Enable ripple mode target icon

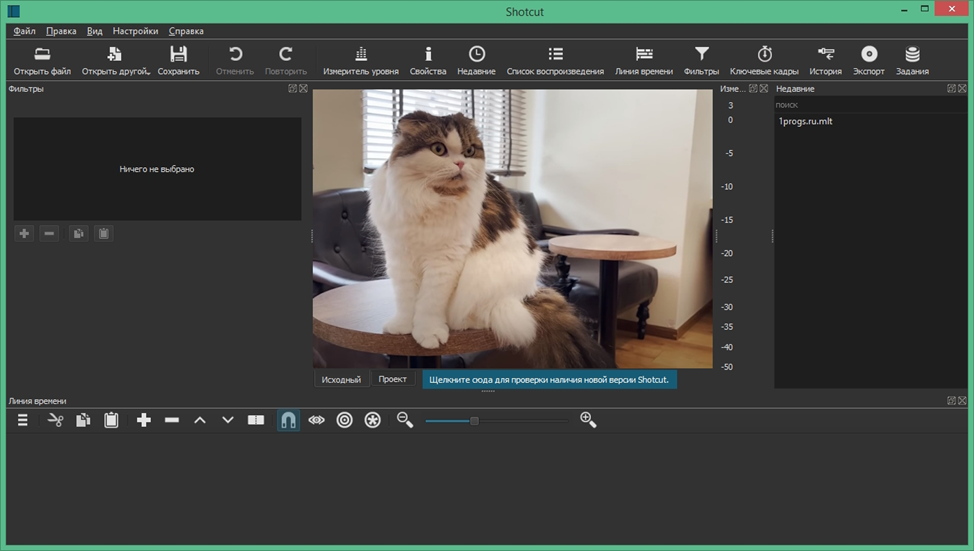pos(344,421)
